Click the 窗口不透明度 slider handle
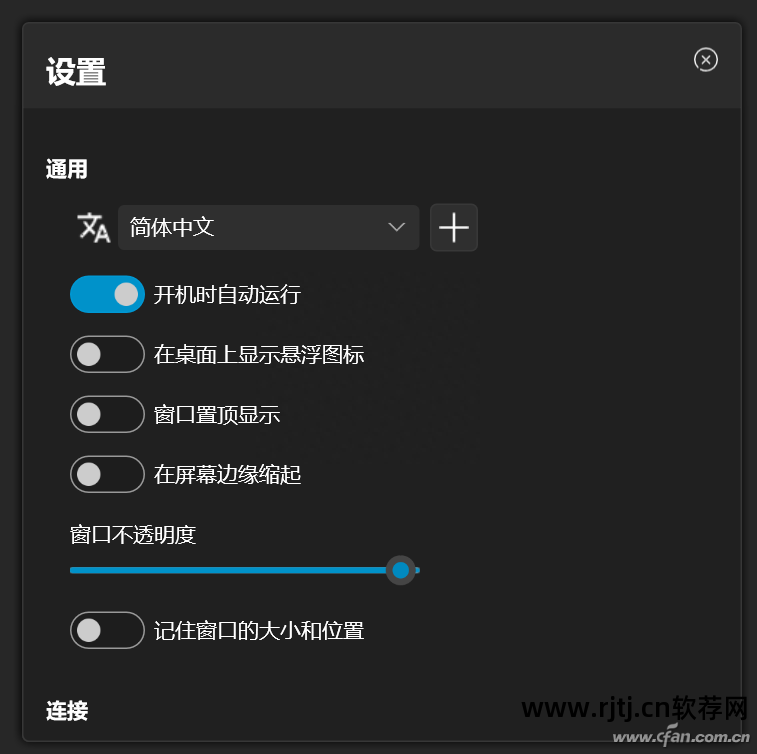The image size is (757, 754). pos(401,571)
